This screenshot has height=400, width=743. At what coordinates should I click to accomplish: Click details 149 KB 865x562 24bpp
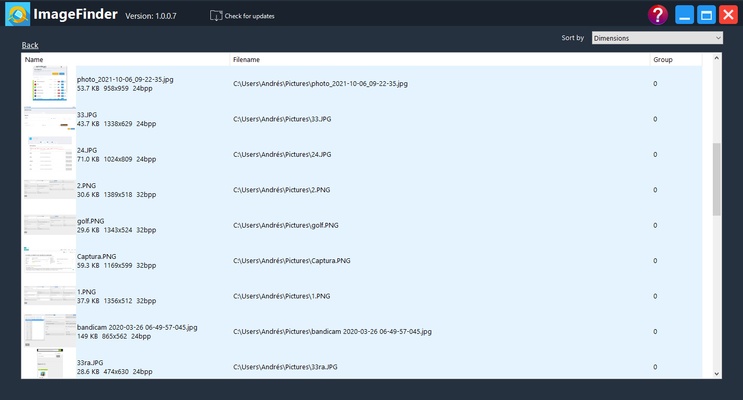pos(114,336)
